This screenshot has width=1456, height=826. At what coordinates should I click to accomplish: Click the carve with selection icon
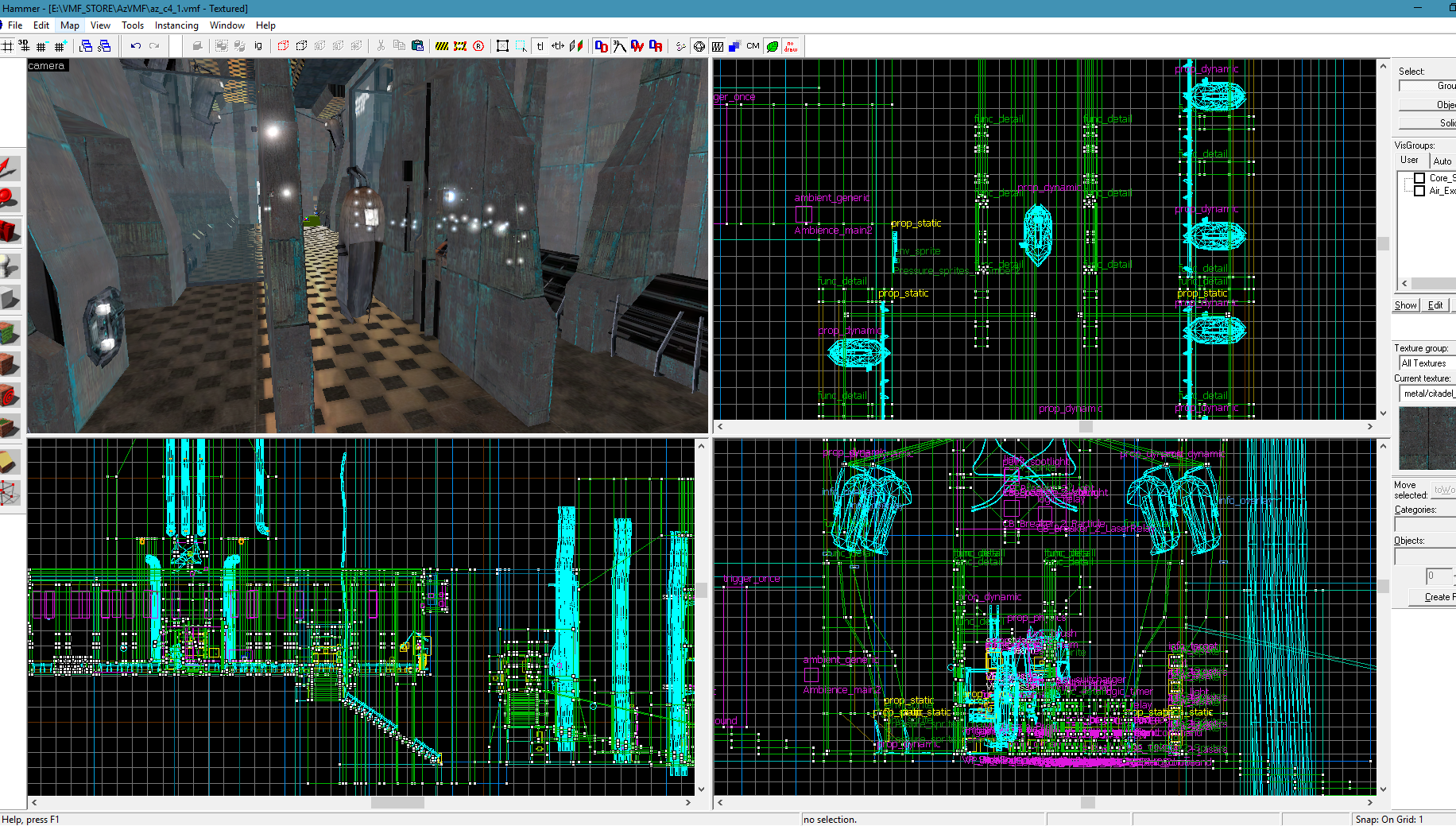(197, 46)
